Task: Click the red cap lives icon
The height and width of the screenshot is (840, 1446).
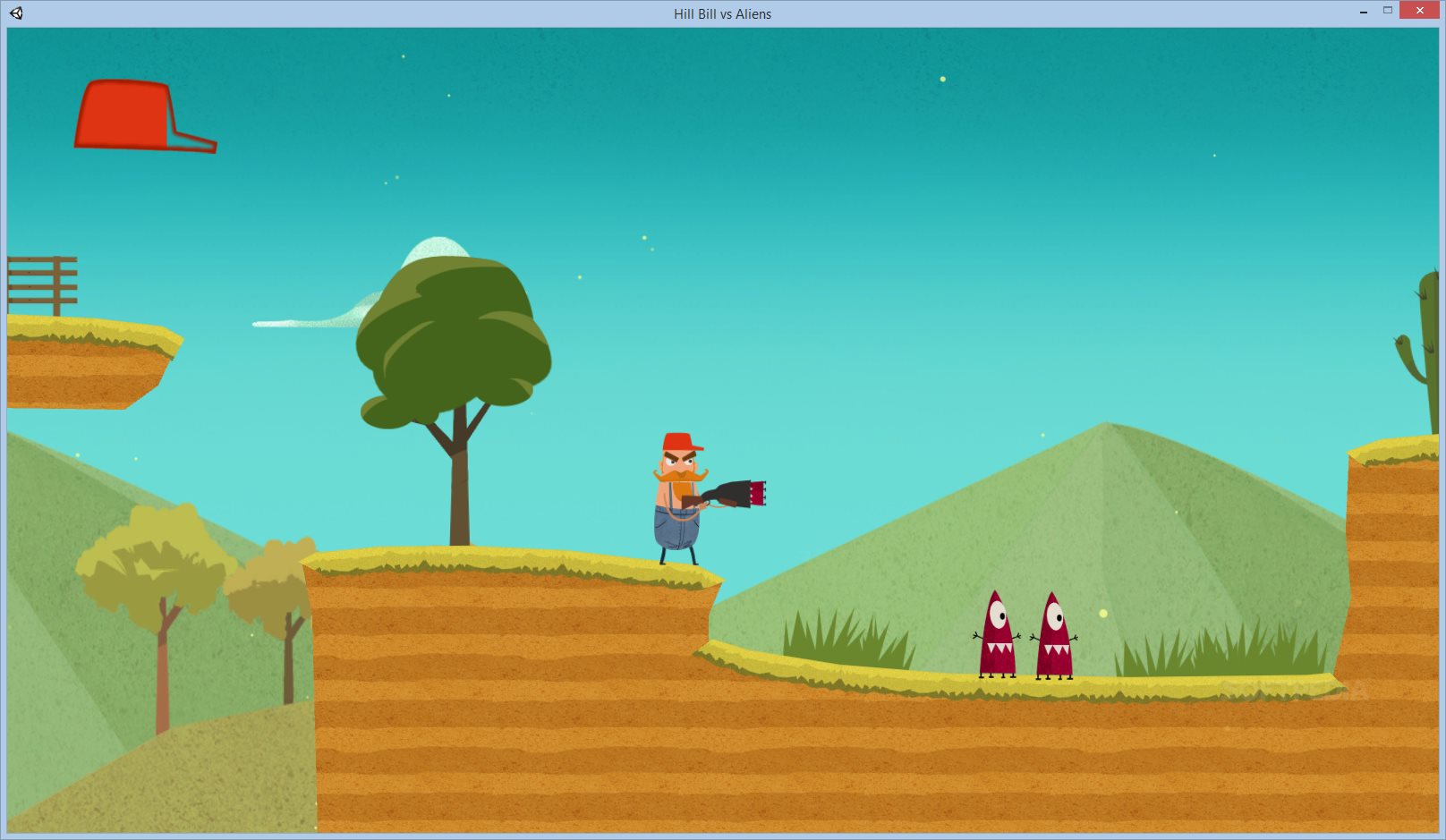Action: (145, 115)
